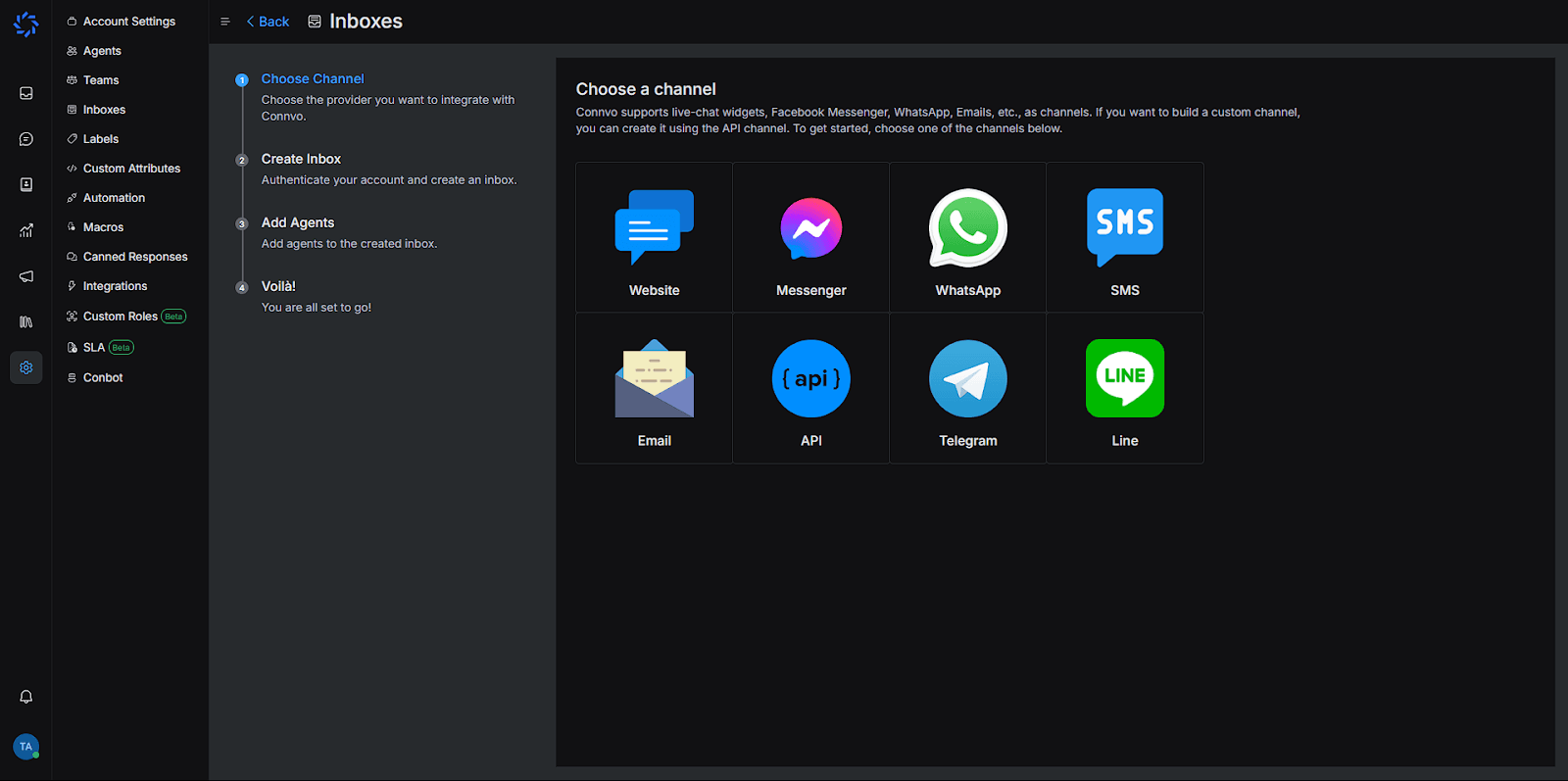Click the TA profile avatar
The width and height of the screenshot is (1568, 781).
coord(26,747)
